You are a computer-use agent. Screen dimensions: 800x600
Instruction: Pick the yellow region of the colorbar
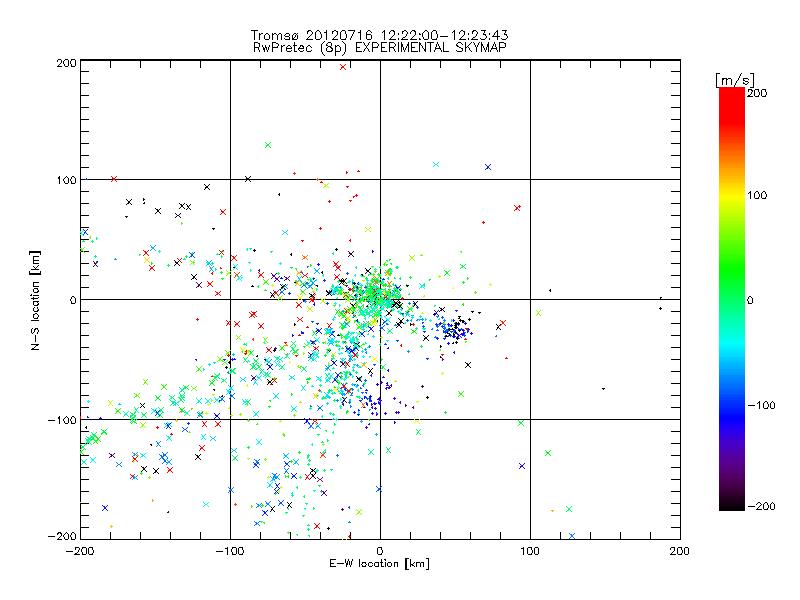732,196
